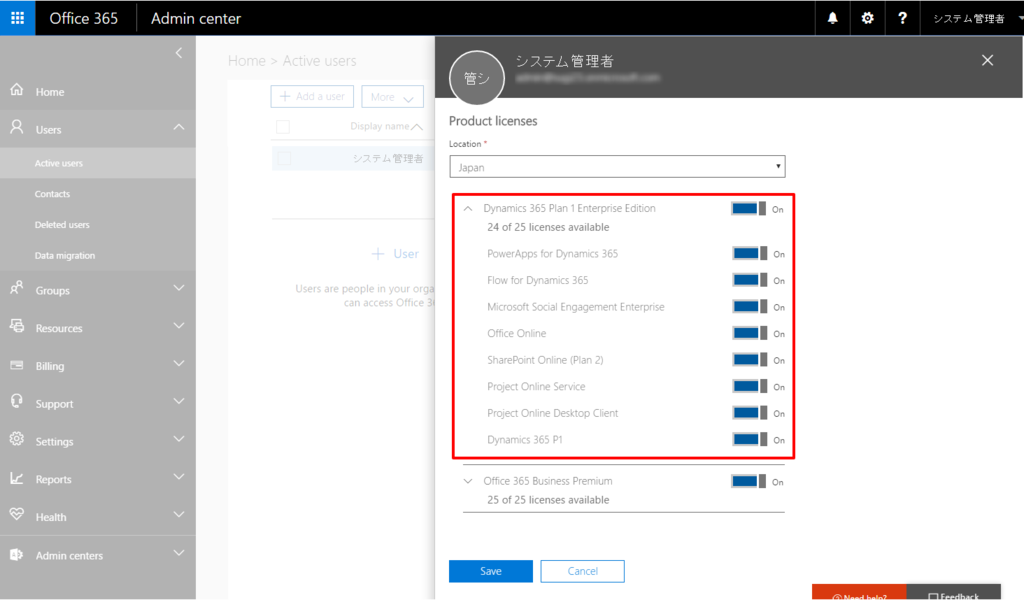
Task: Click the Support headset icon in sidebar
Action: [17, 402]
